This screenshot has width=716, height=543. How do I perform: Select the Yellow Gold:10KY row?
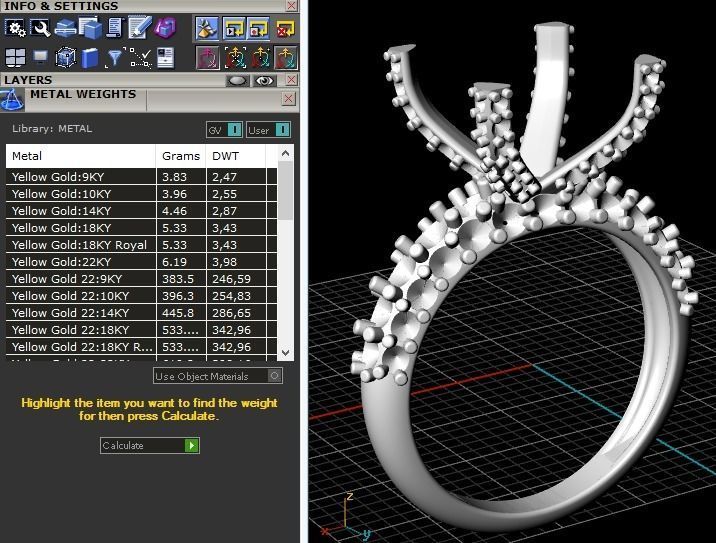142,194
